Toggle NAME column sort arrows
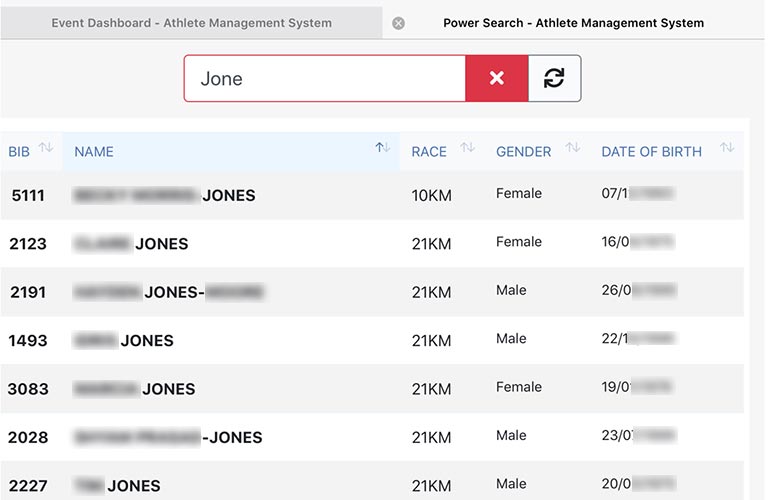This screenshot has height=500, width=770. point(382,149)
